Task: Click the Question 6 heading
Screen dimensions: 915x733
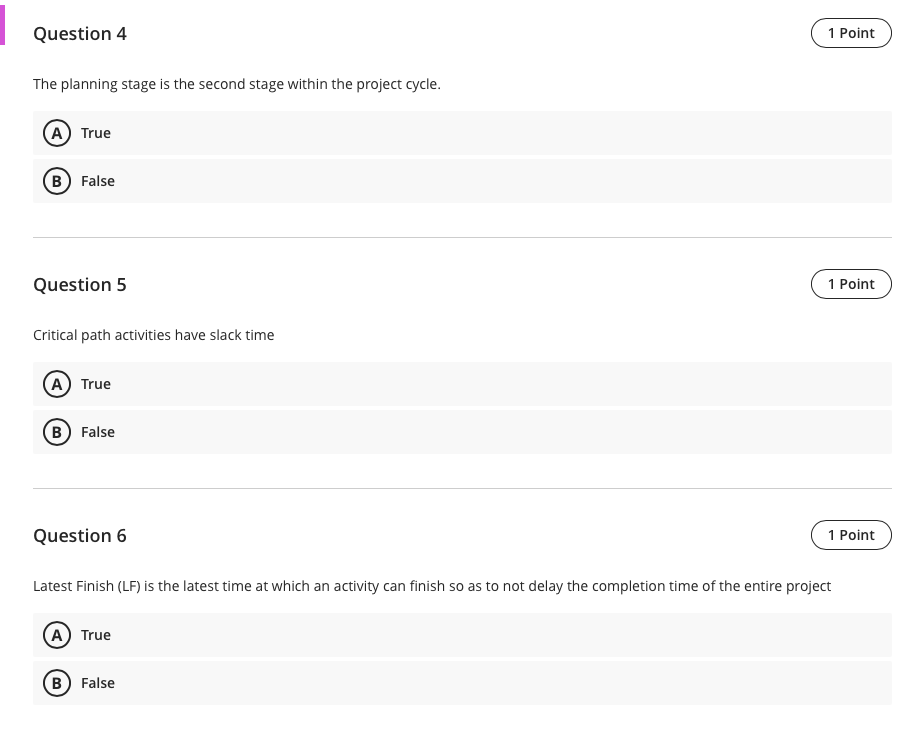Action: pyautogui.click(x=80, y=535)
